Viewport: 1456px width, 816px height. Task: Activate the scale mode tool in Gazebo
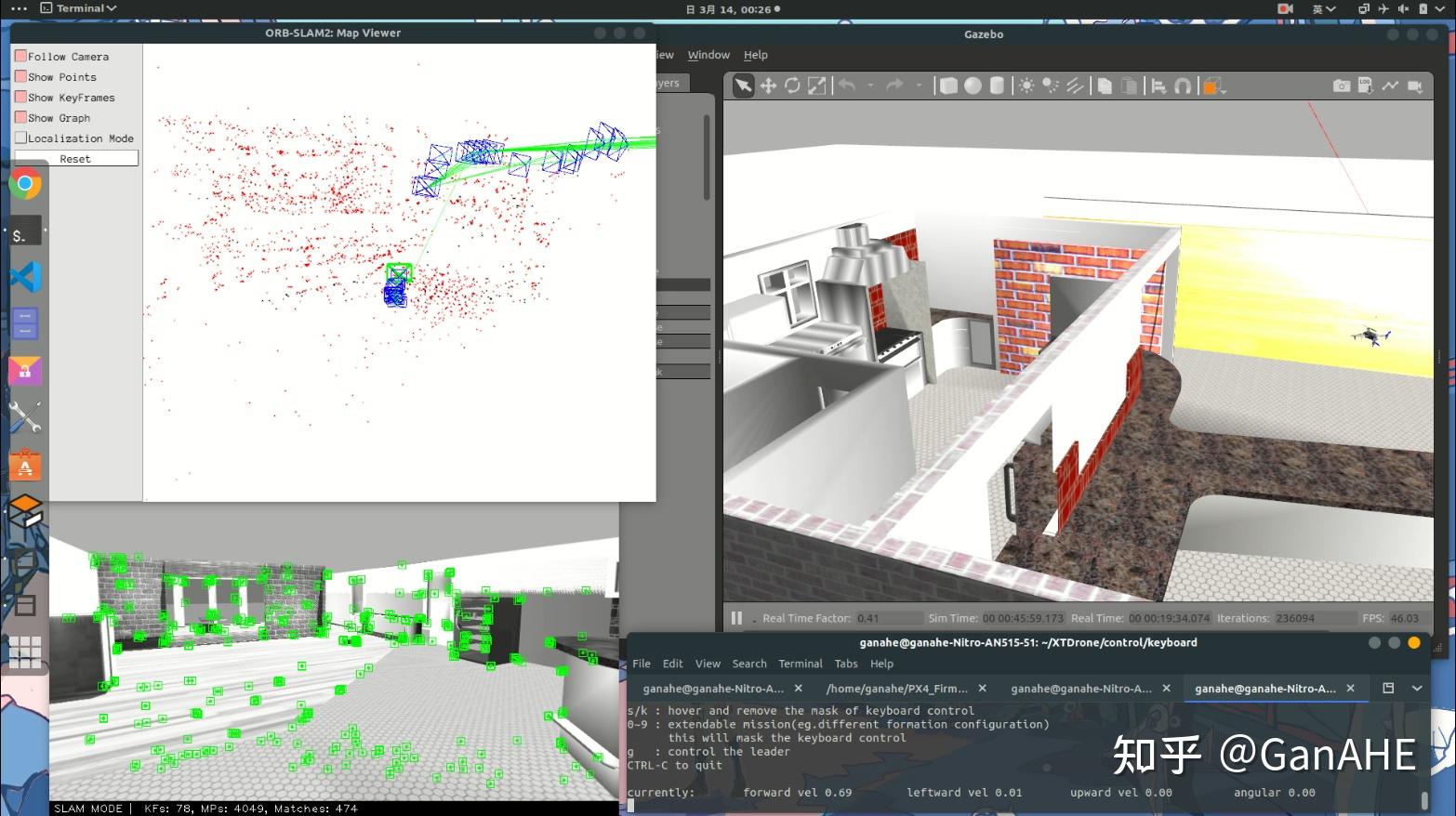pos(816,86)
